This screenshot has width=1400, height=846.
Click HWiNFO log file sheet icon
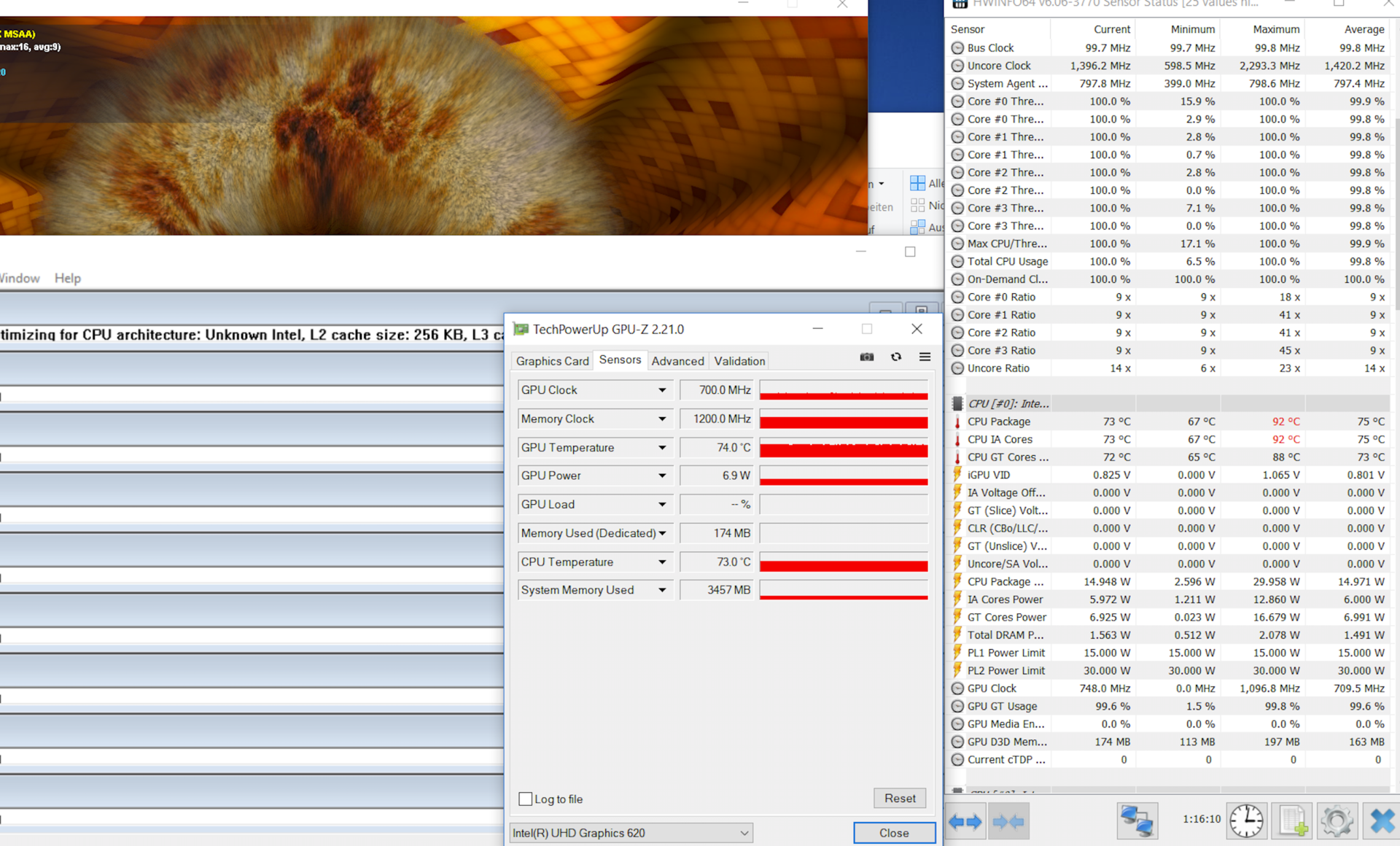1292,820
